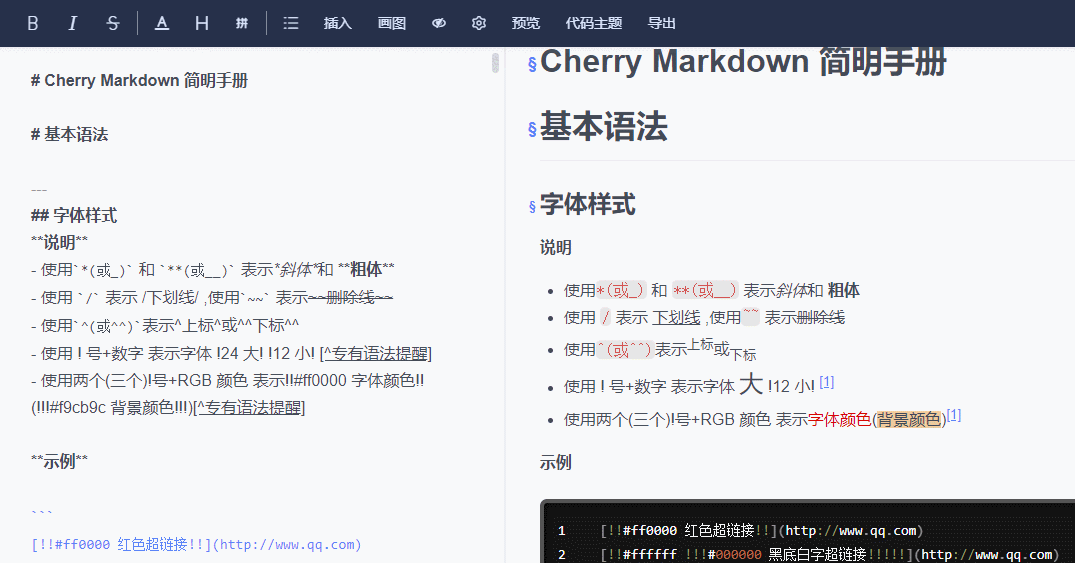Toggle the eye preview visibility icon
Image resolution: width=1075 pixels, height=563 pixels.
(439, 23)
